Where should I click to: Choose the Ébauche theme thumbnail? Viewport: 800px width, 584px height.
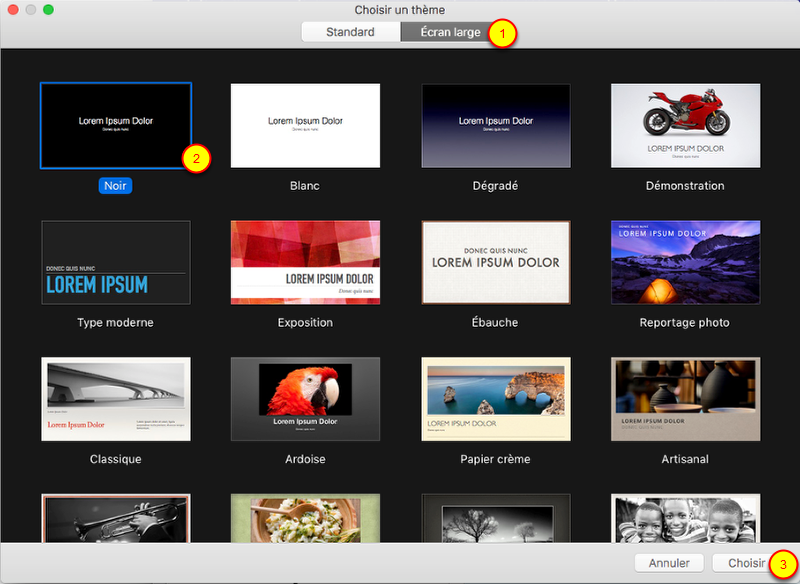point(496,262)
